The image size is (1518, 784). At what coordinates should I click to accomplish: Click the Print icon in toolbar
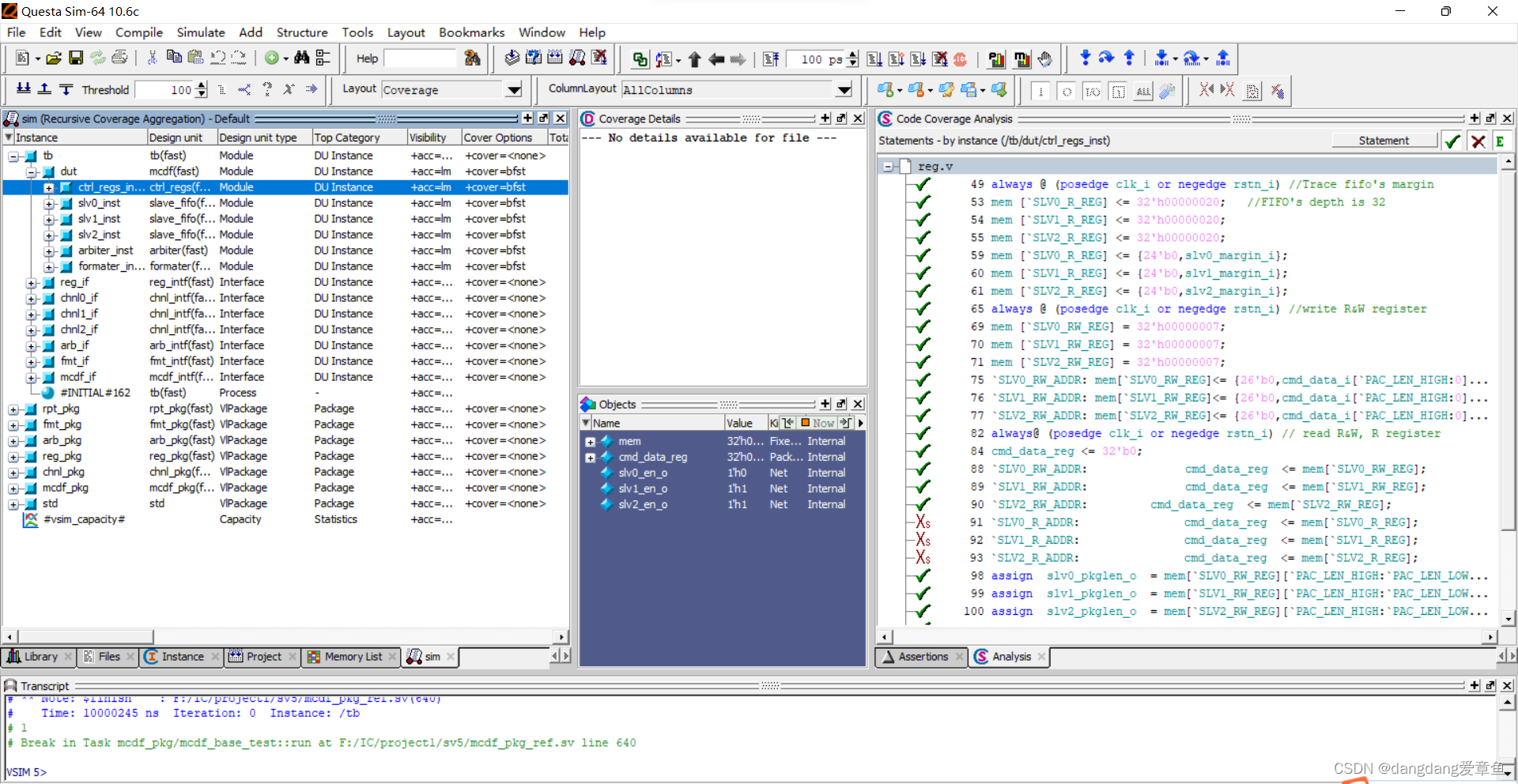(x=119, y=58)
